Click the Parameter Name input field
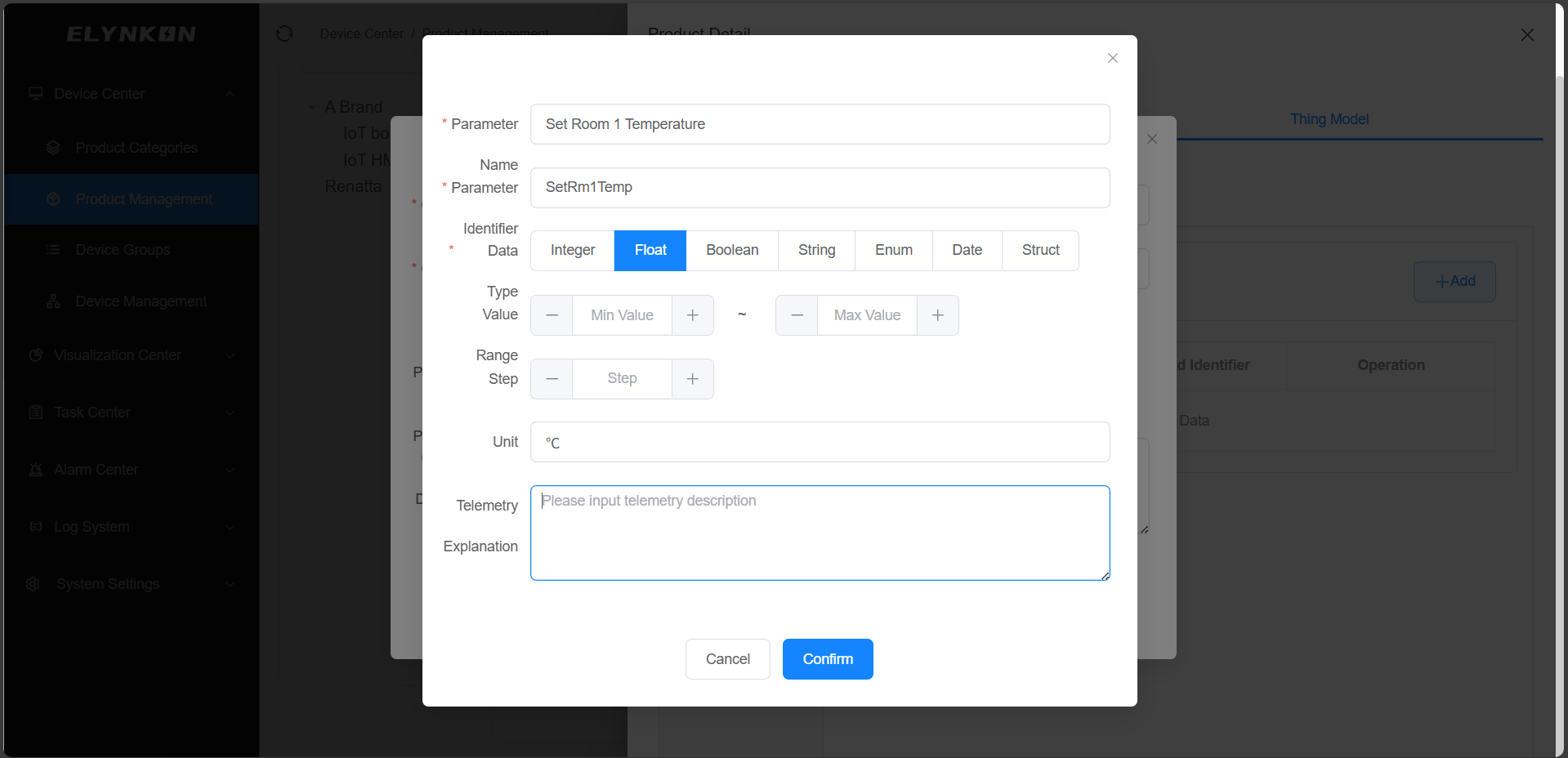 [820, 124]
